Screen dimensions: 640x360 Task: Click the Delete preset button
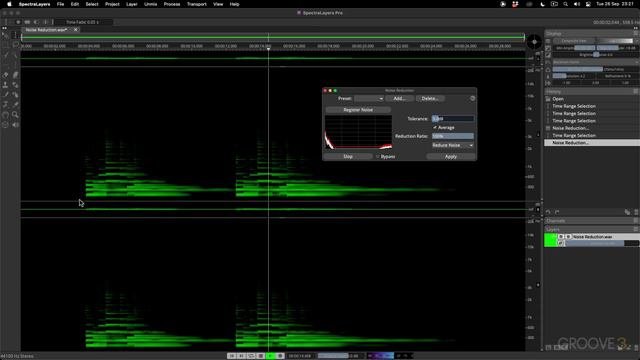point(430,98)
